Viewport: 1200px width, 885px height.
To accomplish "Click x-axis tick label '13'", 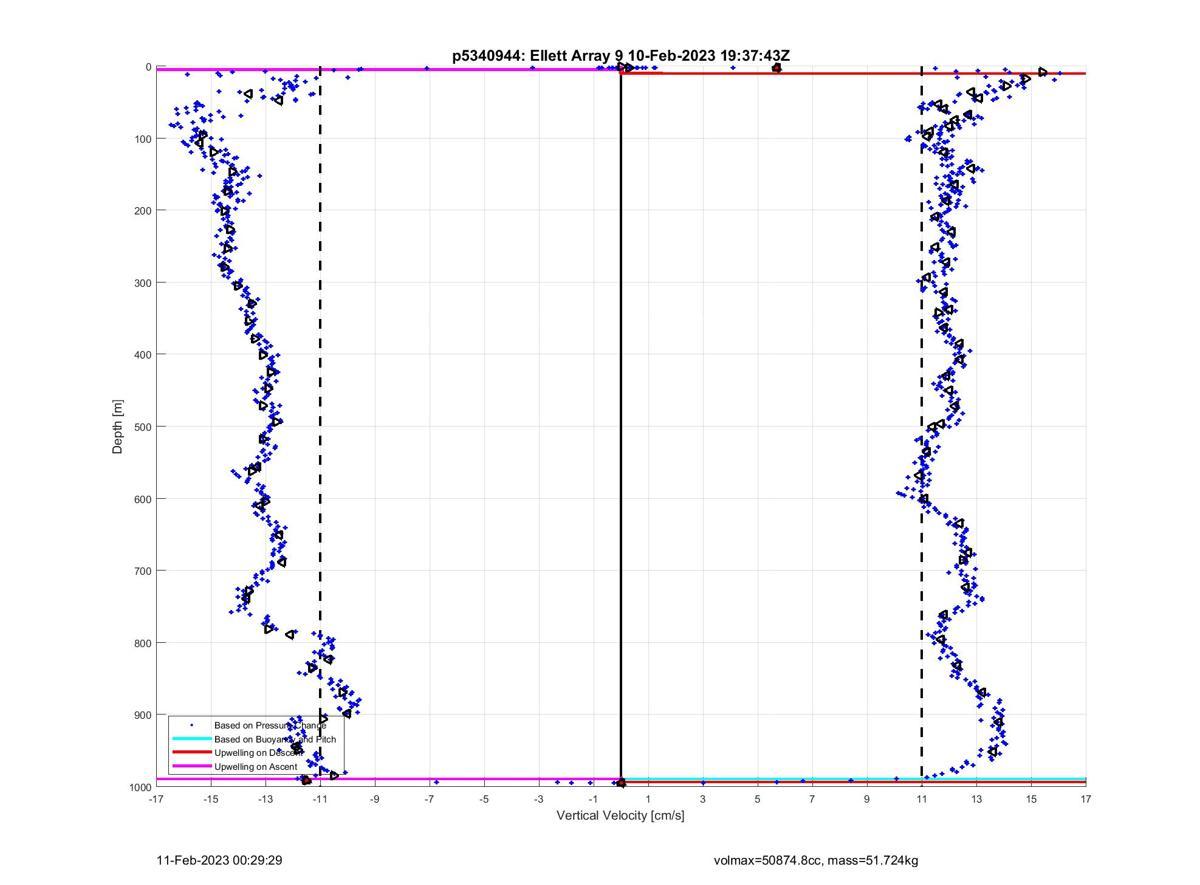I will 976,799.
